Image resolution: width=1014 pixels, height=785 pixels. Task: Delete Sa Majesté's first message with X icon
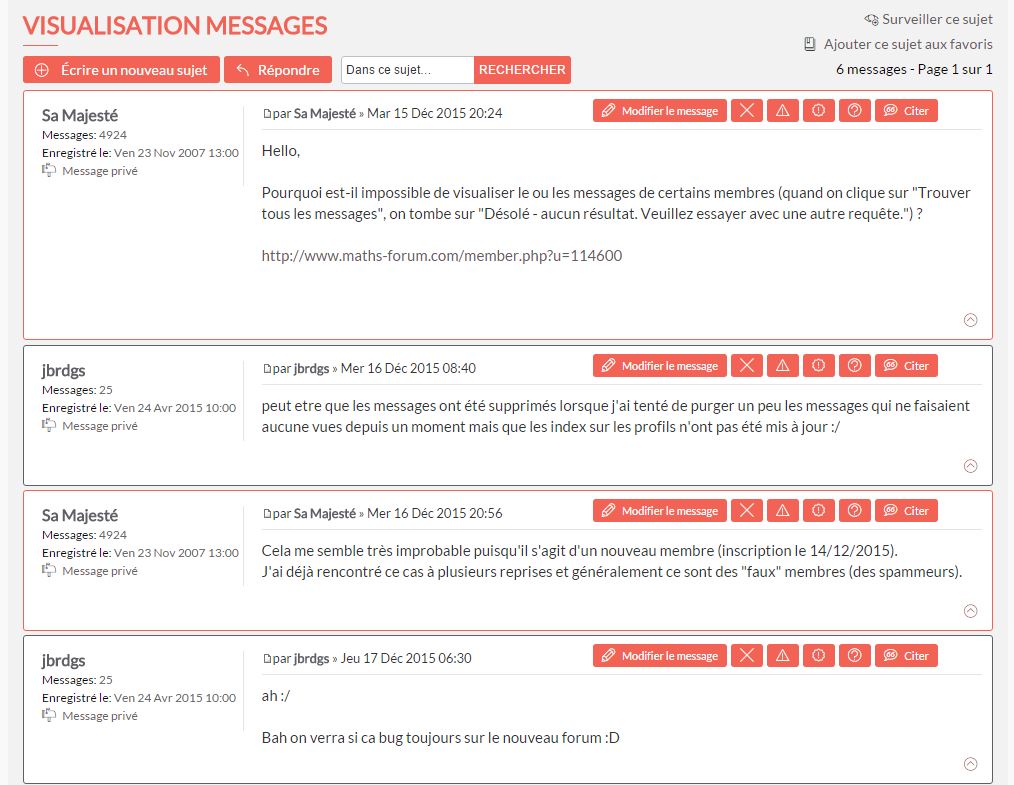tap(746, 111)
